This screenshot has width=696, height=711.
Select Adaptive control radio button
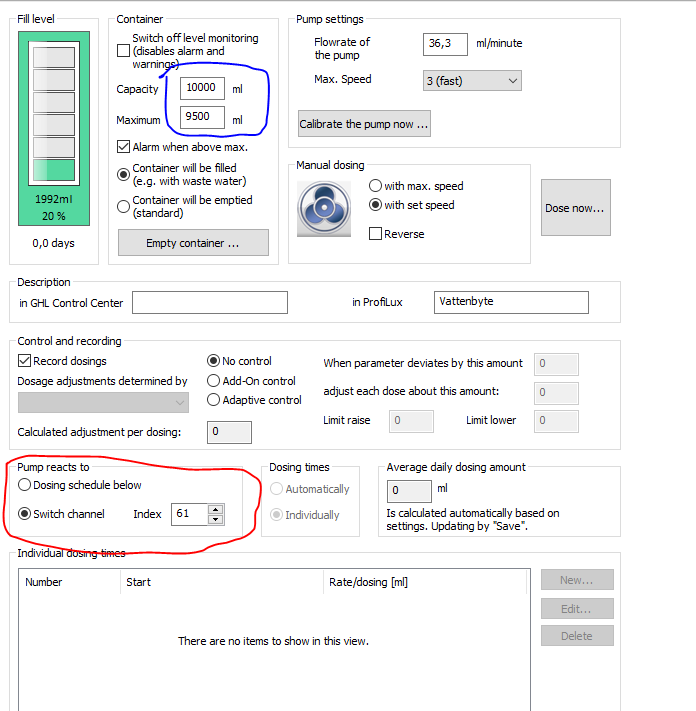pos(213,399)
